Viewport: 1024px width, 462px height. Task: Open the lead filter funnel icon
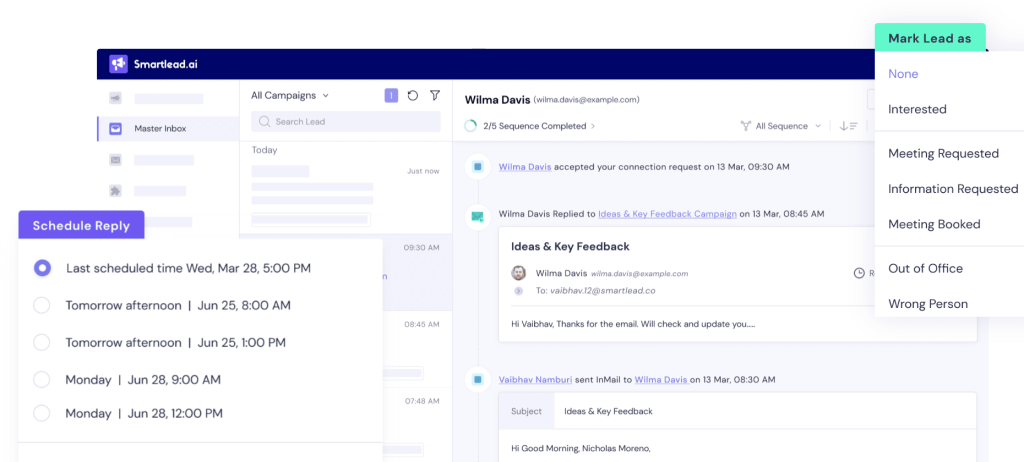435,96
